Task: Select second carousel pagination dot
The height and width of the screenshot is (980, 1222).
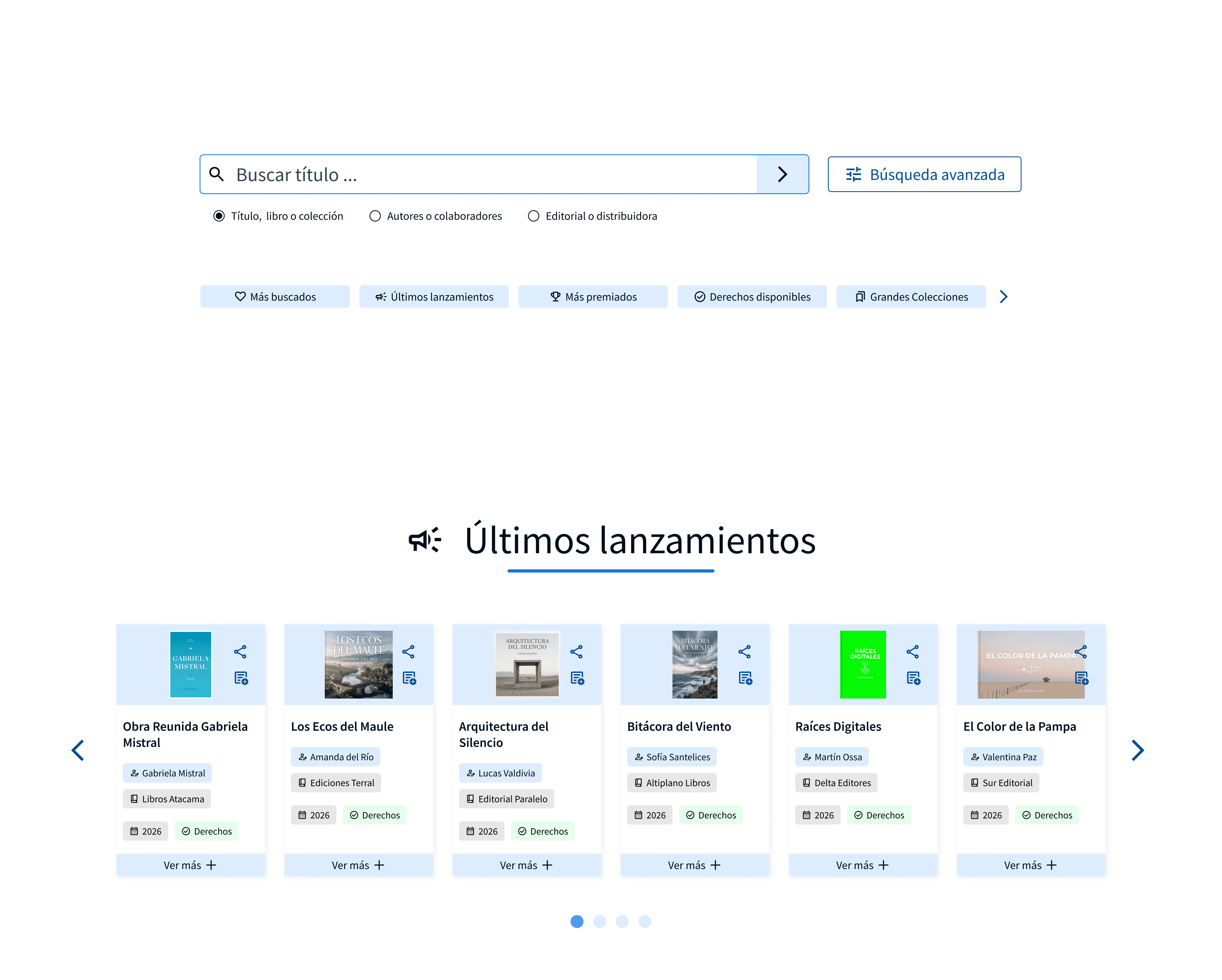Action: (600, 921)
